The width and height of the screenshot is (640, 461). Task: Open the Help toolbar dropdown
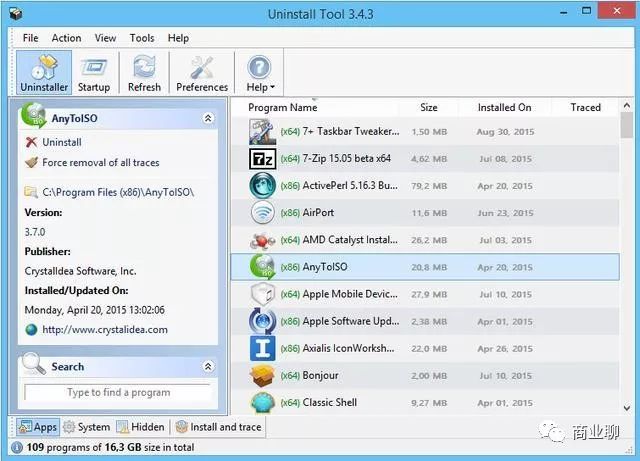[x=260, y=73]
